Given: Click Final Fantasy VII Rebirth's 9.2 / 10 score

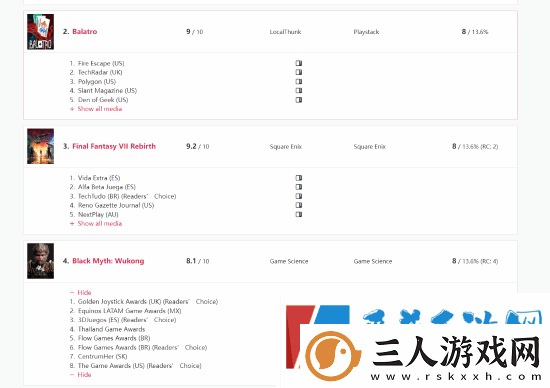Looking at the screenshot, I should pyautogui.click(x=197, y=147).
